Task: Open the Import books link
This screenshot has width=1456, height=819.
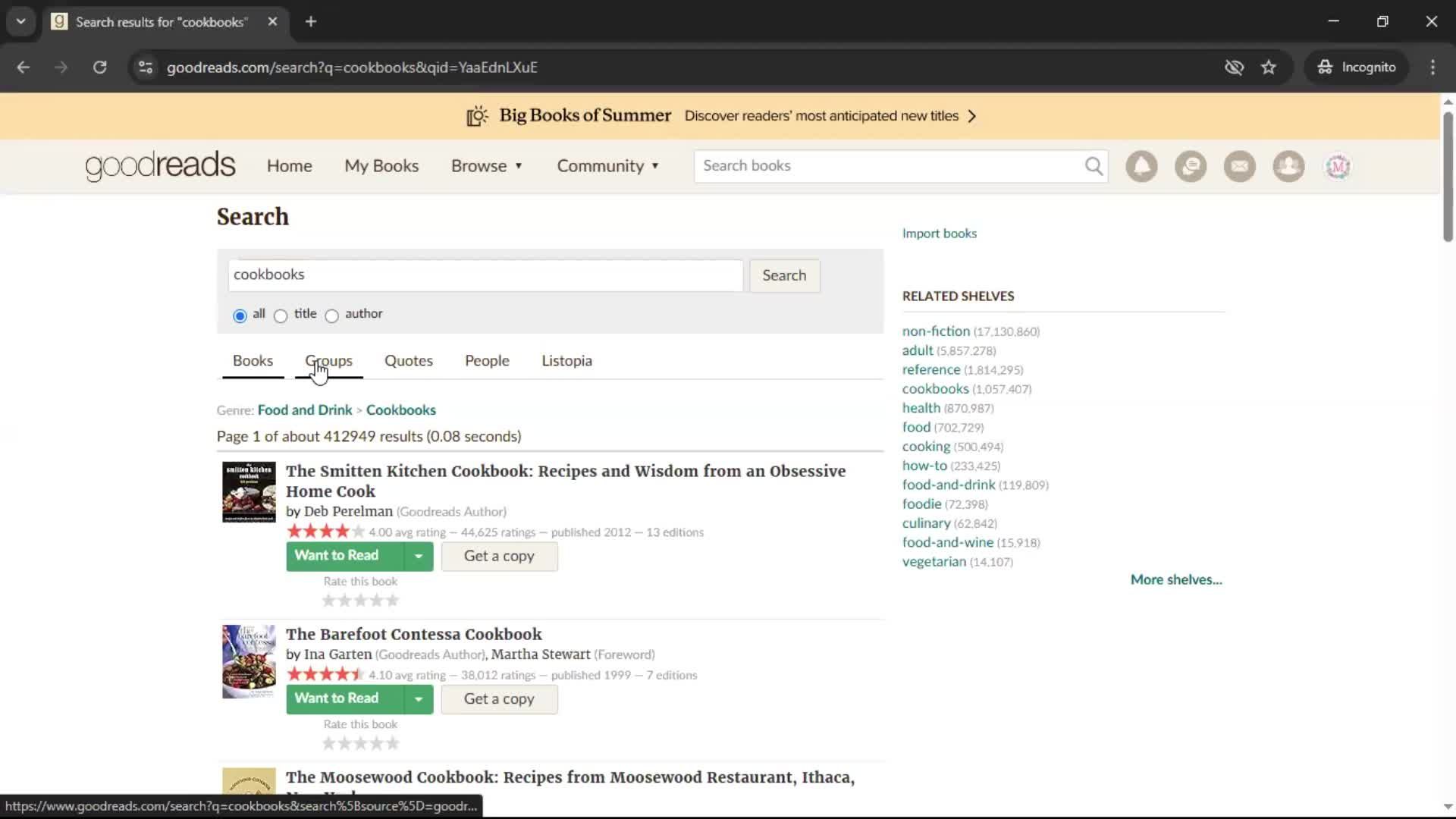Action: [x=939, y=234]
